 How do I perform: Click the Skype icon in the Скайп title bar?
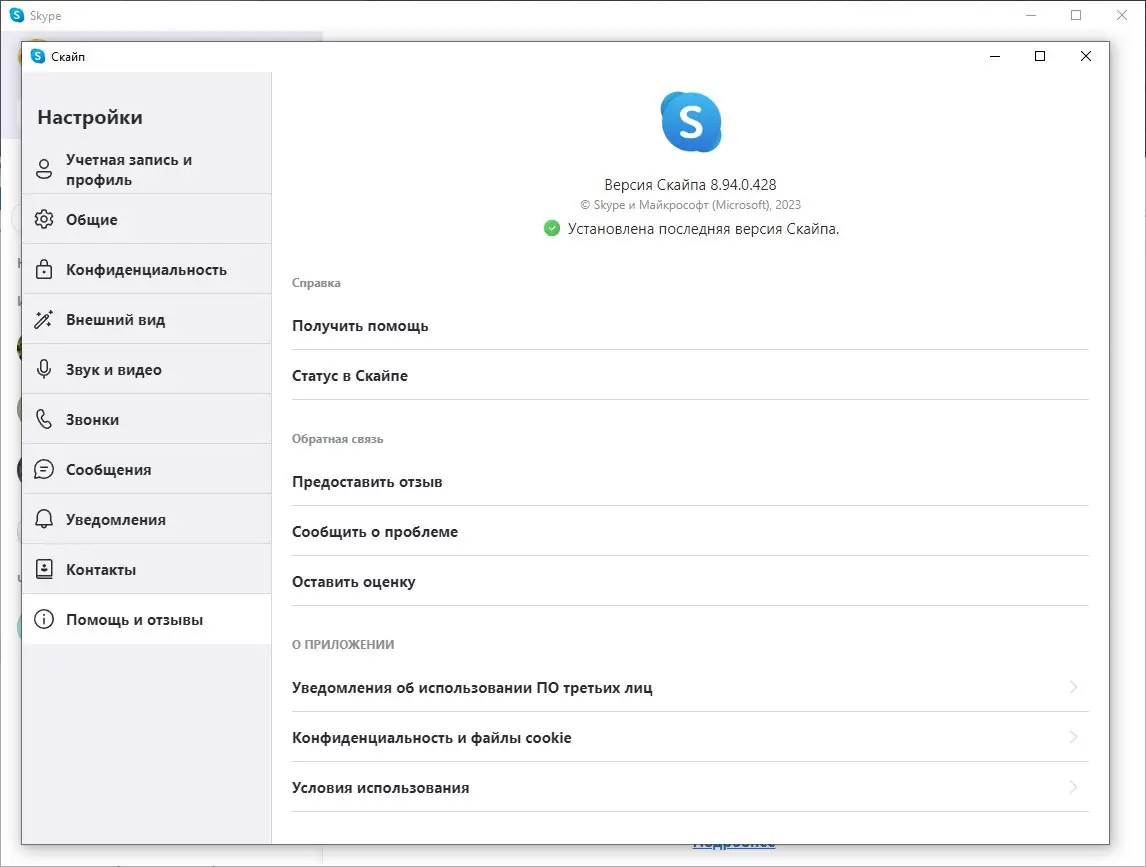tap(38, 56)
